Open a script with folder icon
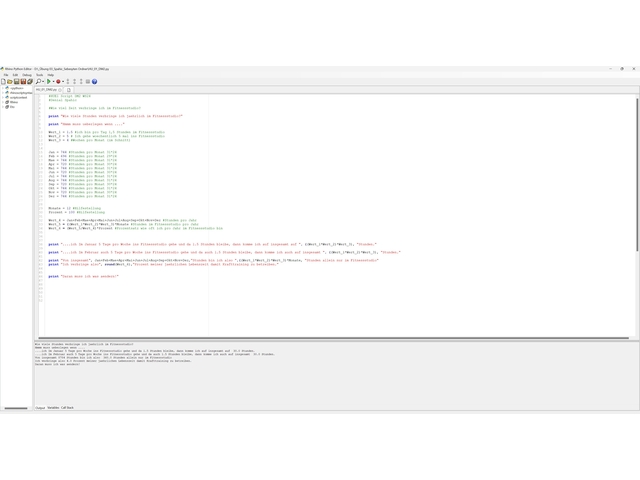 click(x=10, y=82)
